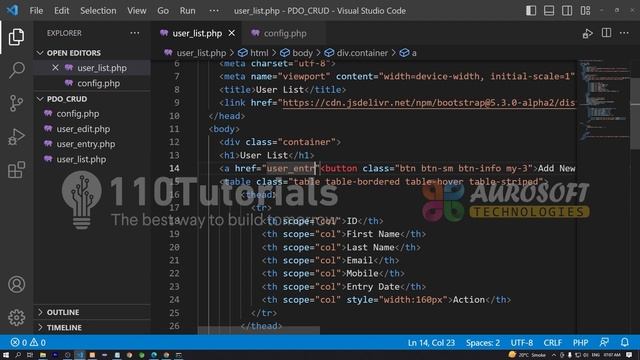Open the Customize Layout icon

pyautogui.click(x=585, y=11)
